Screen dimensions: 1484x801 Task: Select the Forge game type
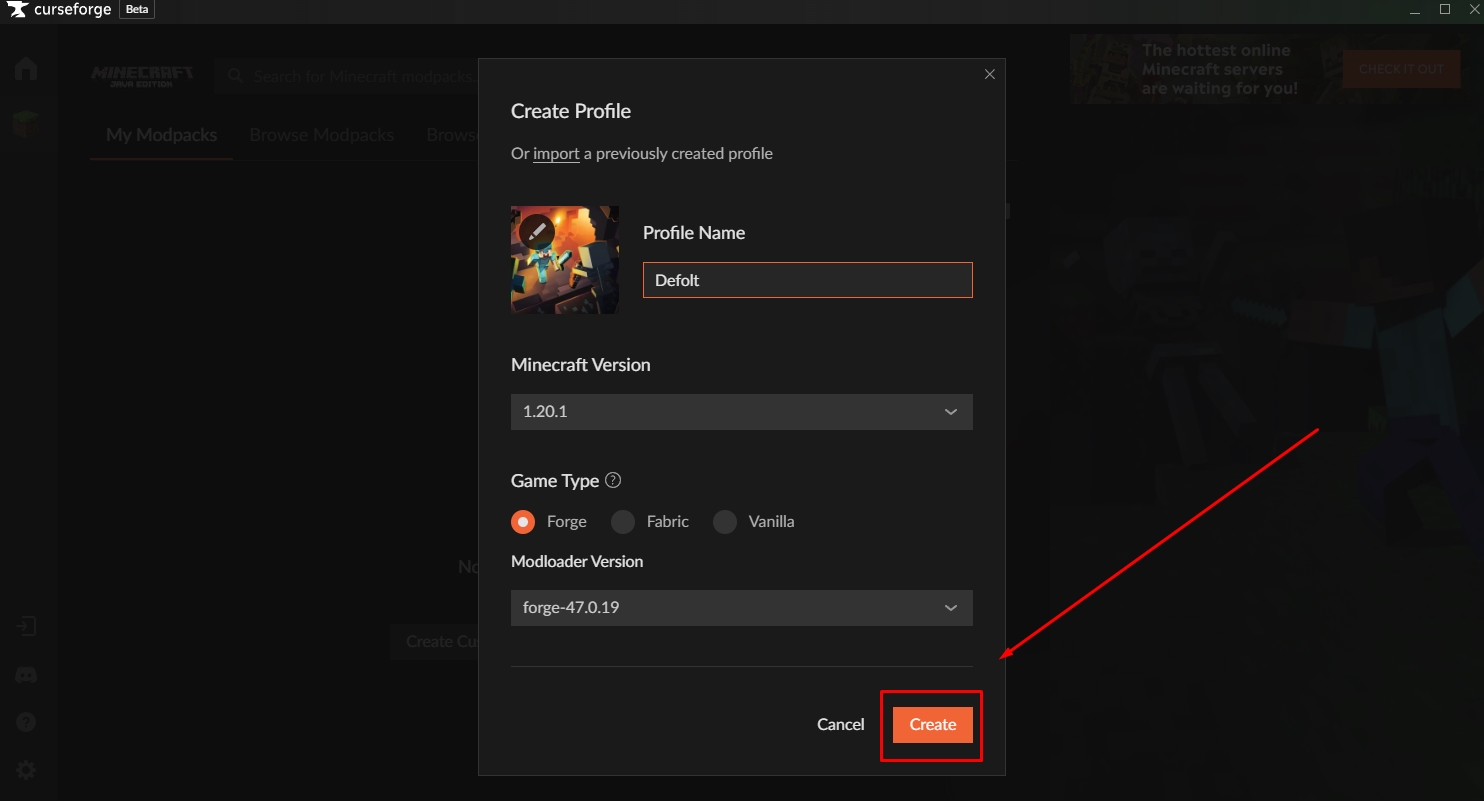[x=523, y=522]
